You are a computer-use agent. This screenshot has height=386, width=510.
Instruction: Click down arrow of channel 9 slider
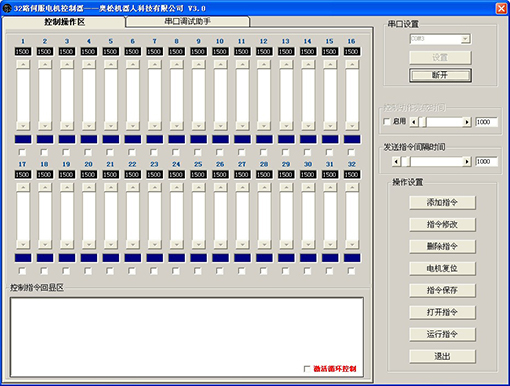click(199, 126)
